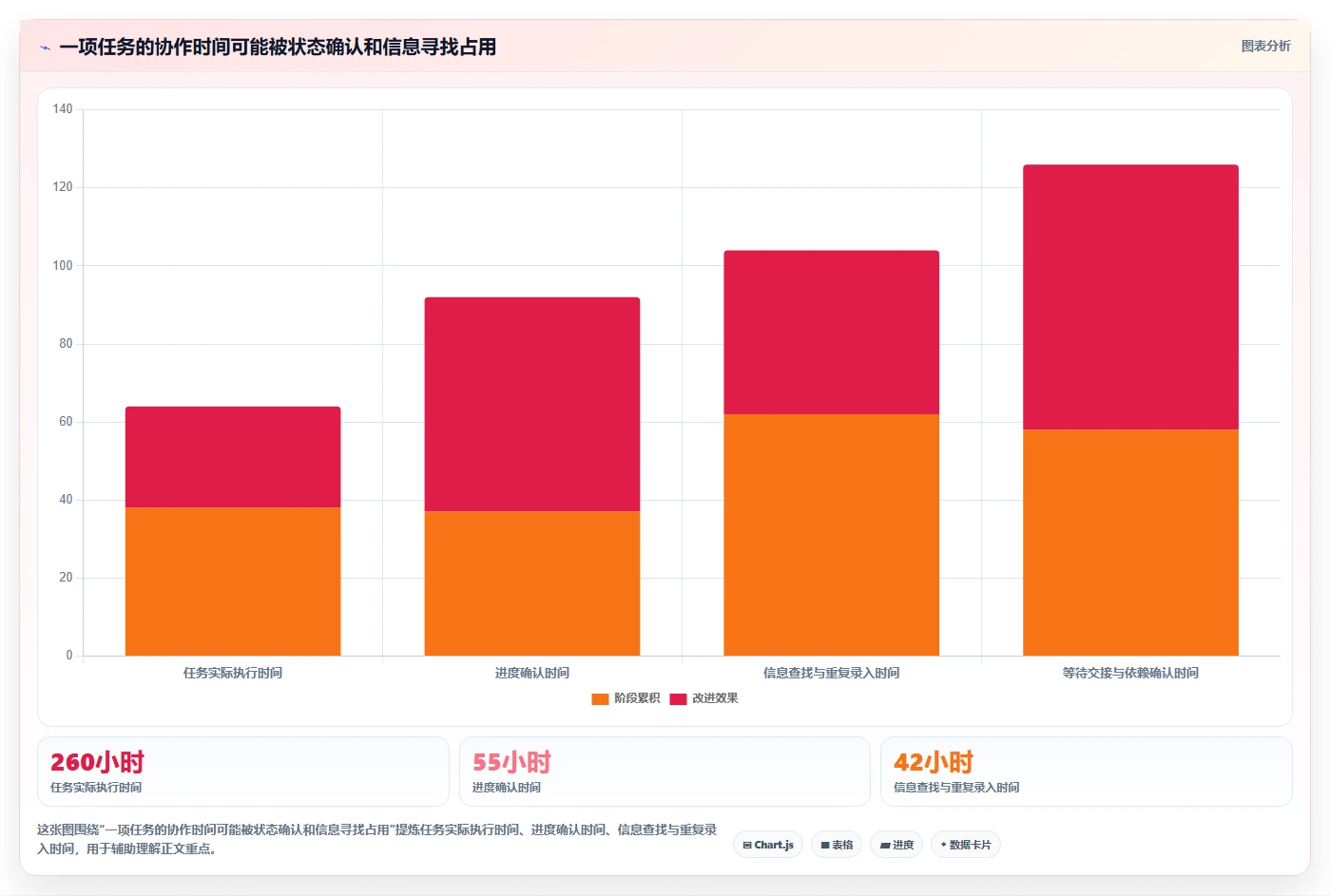This screenshot has width=1330, height=896.
Task: Click the x-axis label 进度确认时间
Action: (x=532, y=673)
